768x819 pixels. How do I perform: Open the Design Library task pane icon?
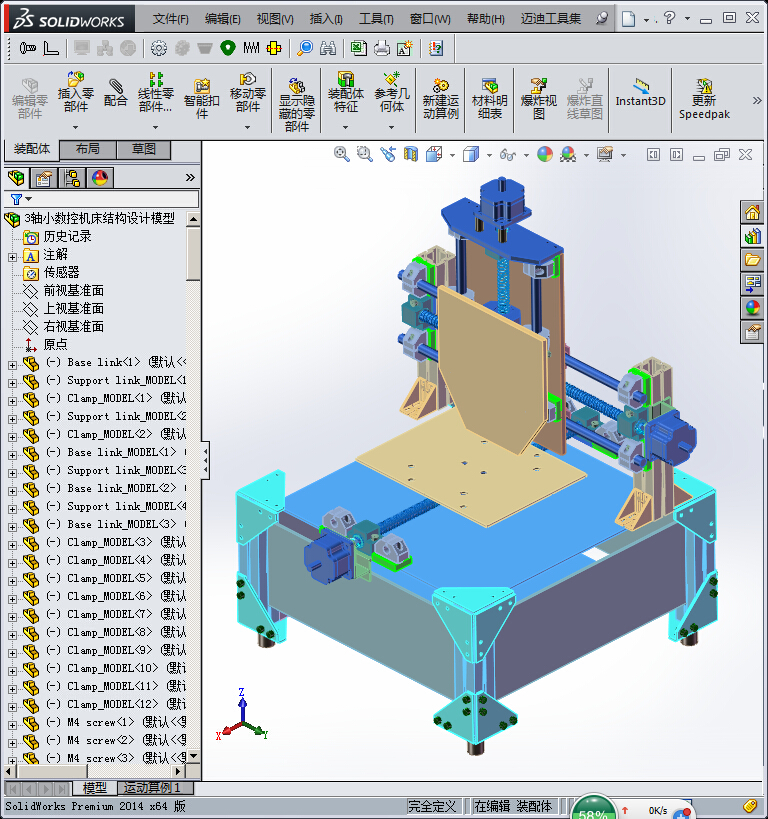pyautogui.click(x=752, y=237)
